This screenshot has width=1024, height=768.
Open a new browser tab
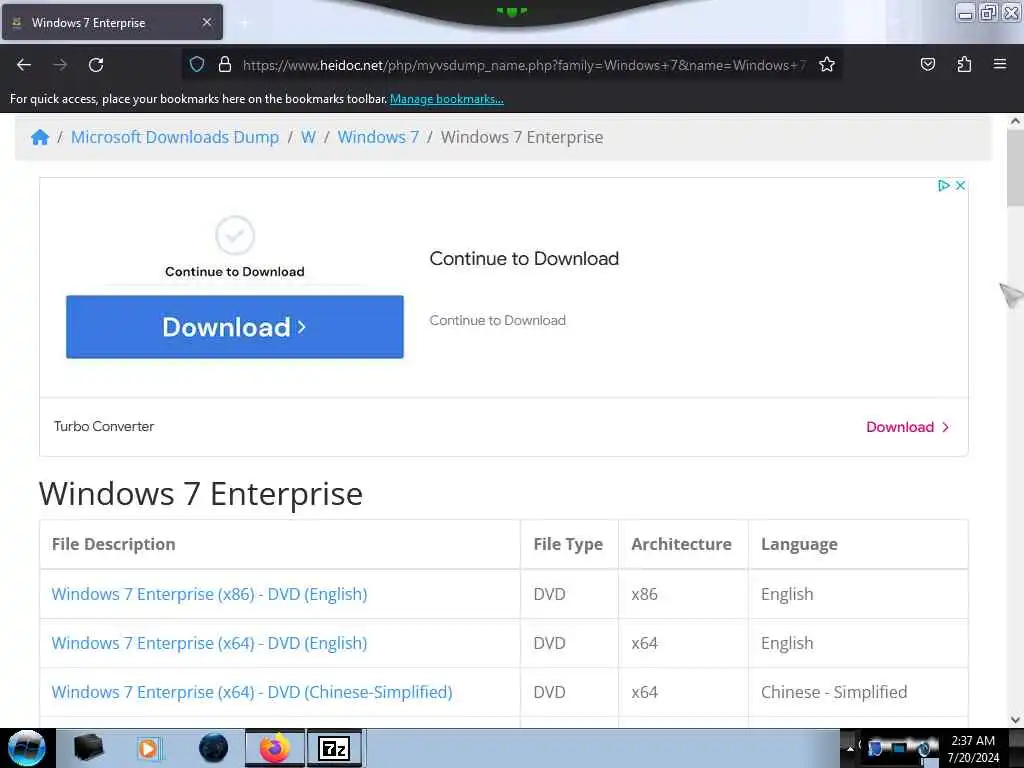tap(244, 23)
